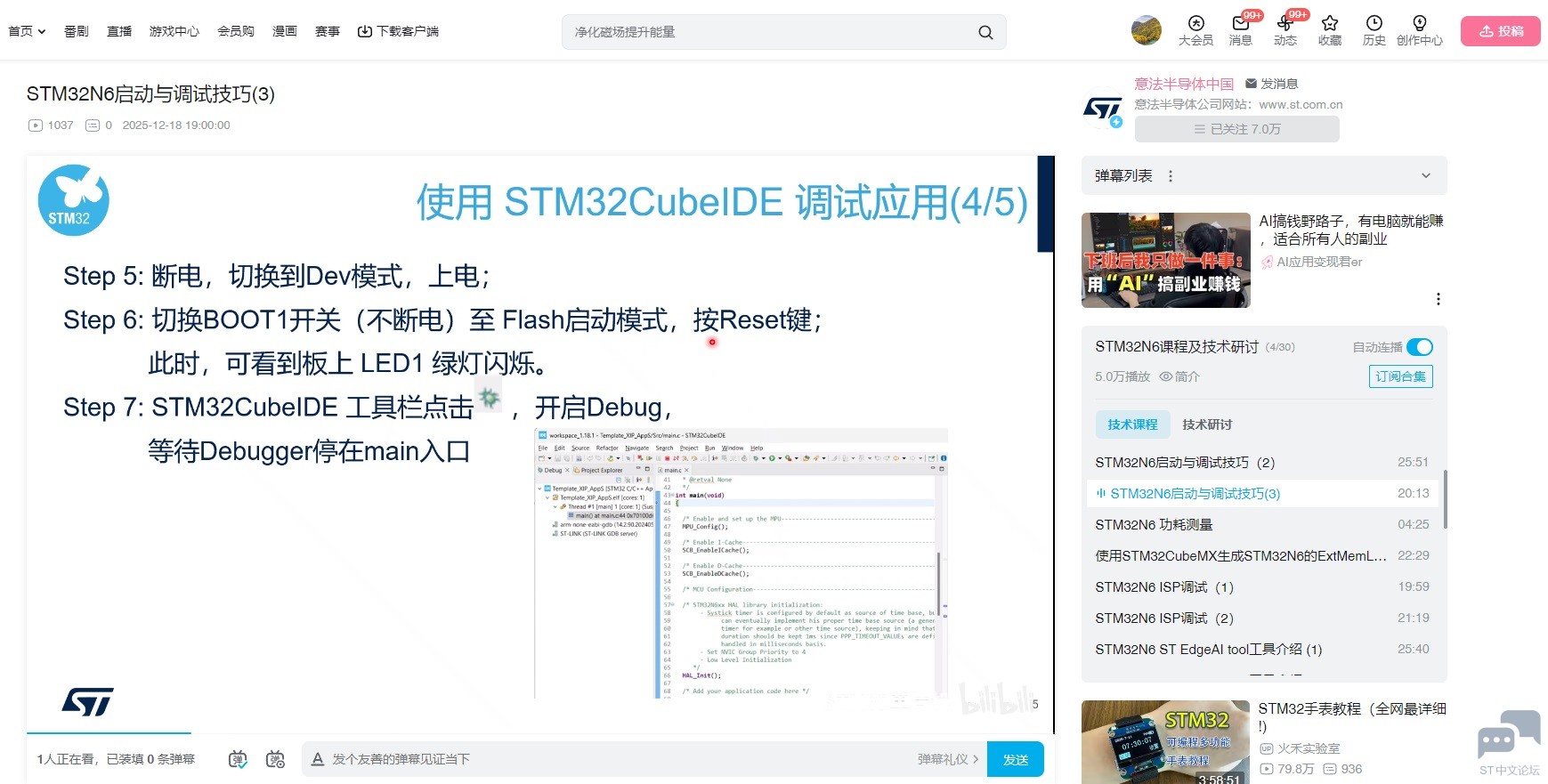Click the STM32手表教程 video thumbnail

tap(1165, 742)
